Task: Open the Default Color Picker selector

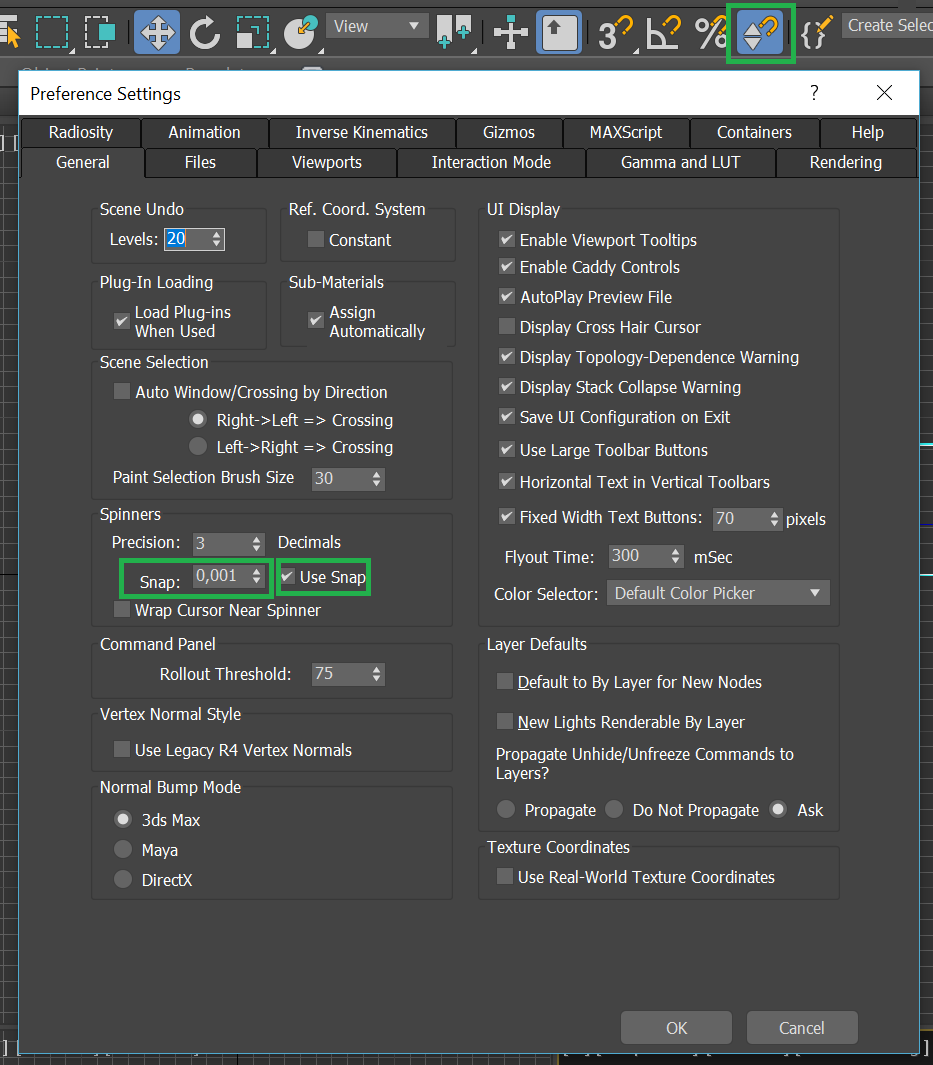Action: tap(717, 592)
